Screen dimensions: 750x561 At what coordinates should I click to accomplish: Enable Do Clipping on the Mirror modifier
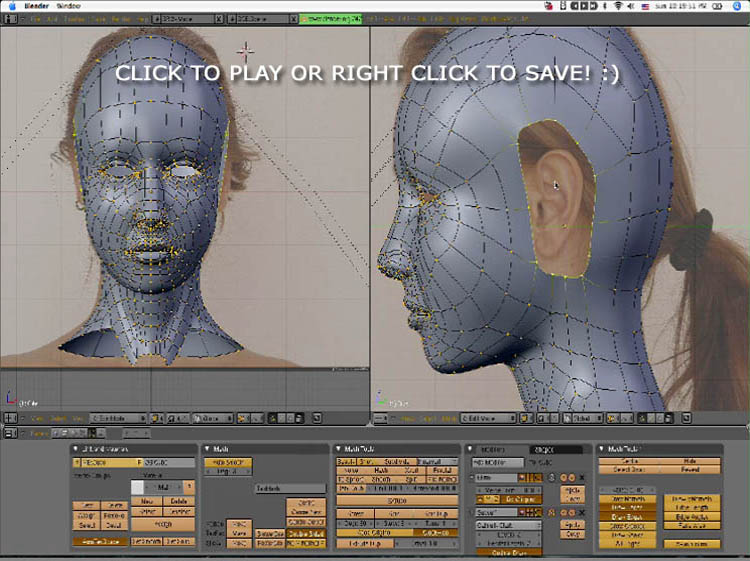click(x=519, y=499)
